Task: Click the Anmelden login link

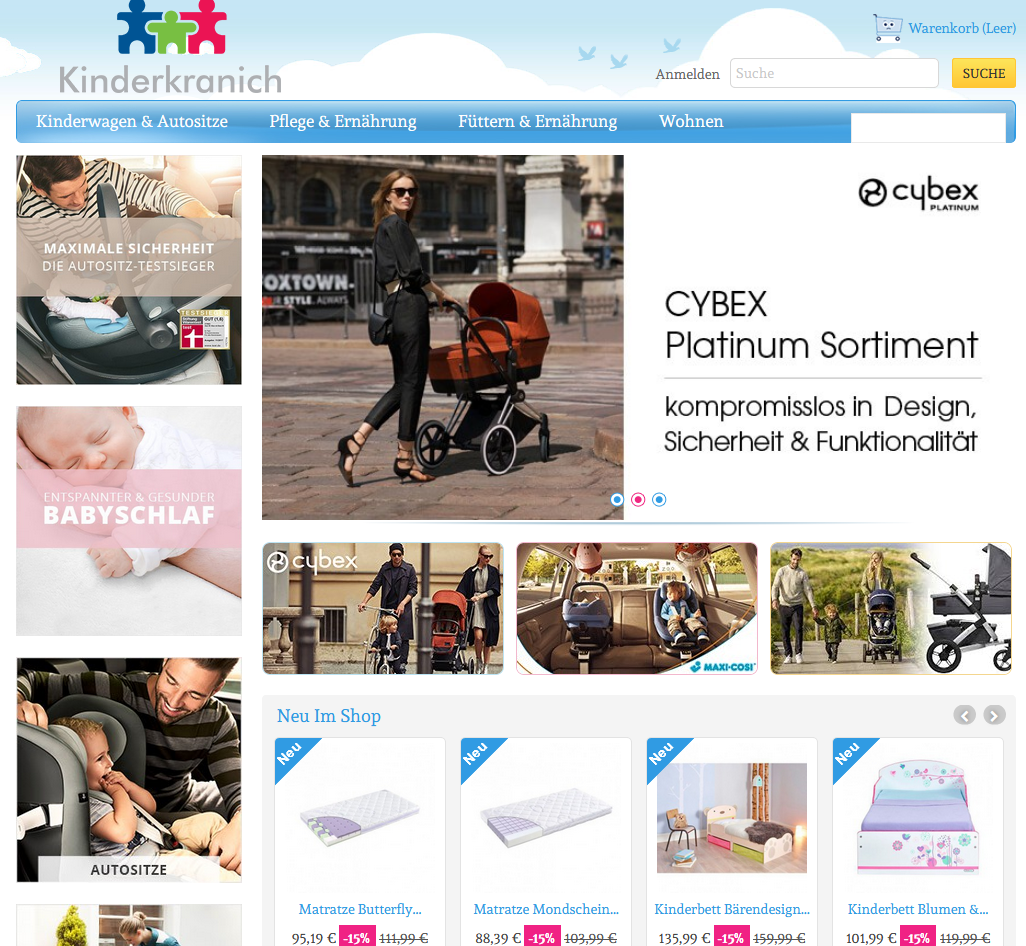Action: pos(687,74)
